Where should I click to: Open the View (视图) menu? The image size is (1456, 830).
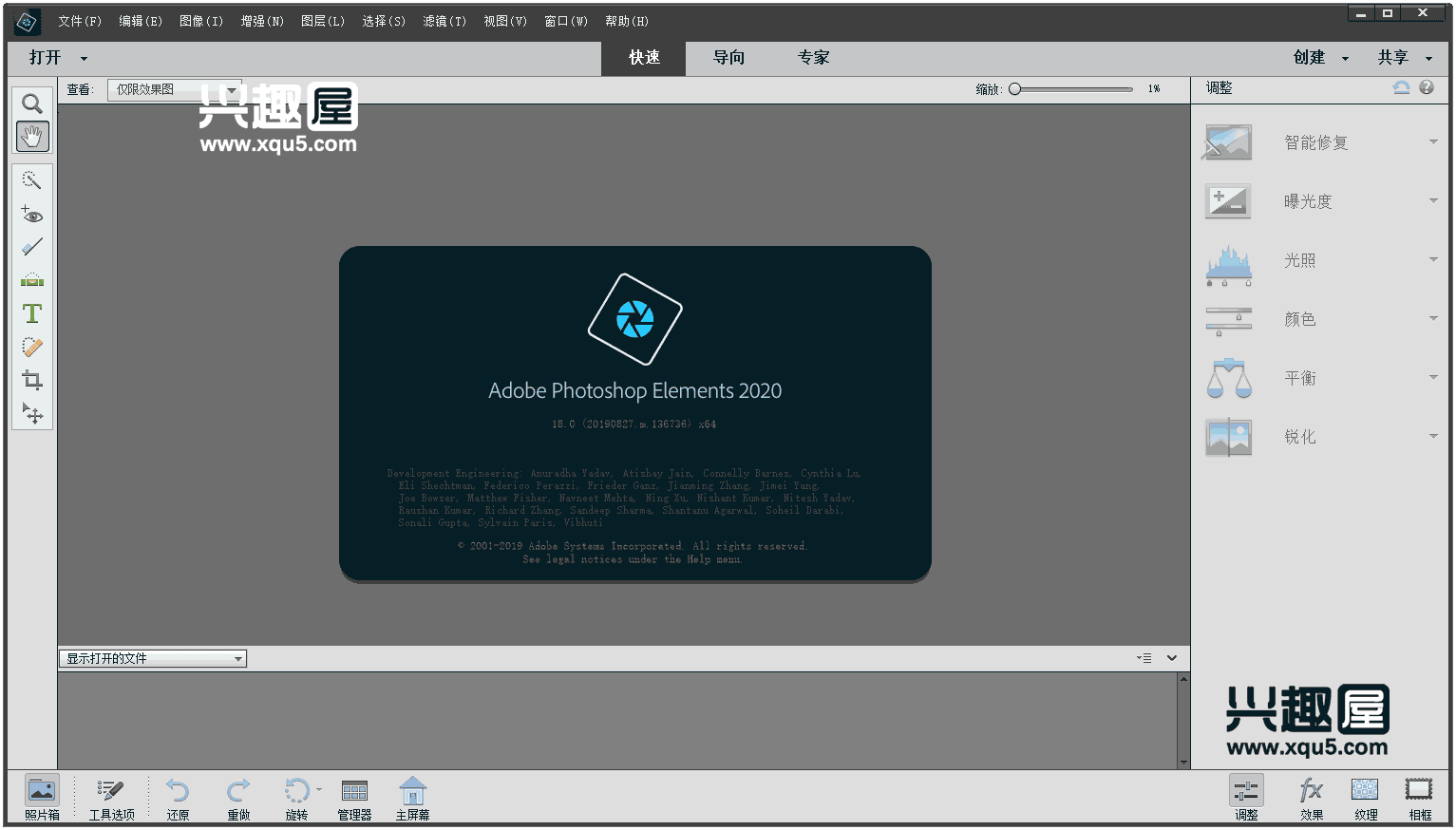[x=505, y=21]
